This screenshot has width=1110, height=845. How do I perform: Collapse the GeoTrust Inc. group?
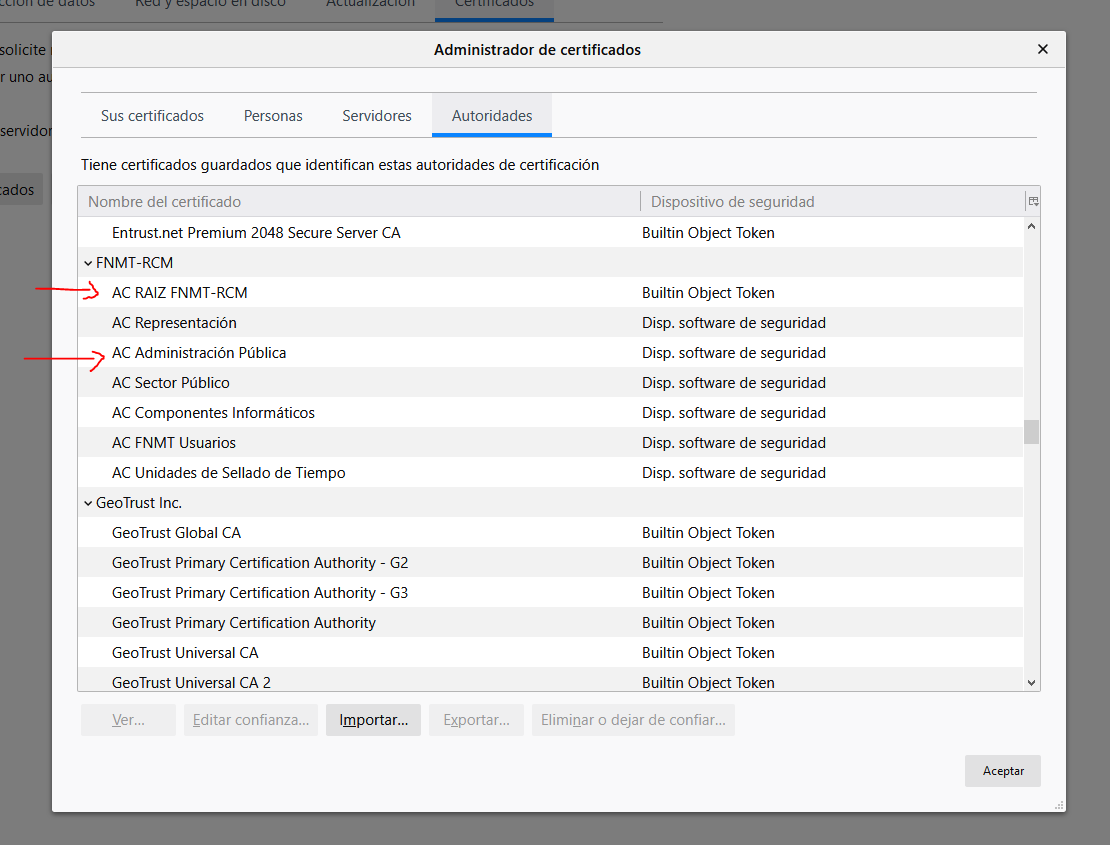pos(88,503)
